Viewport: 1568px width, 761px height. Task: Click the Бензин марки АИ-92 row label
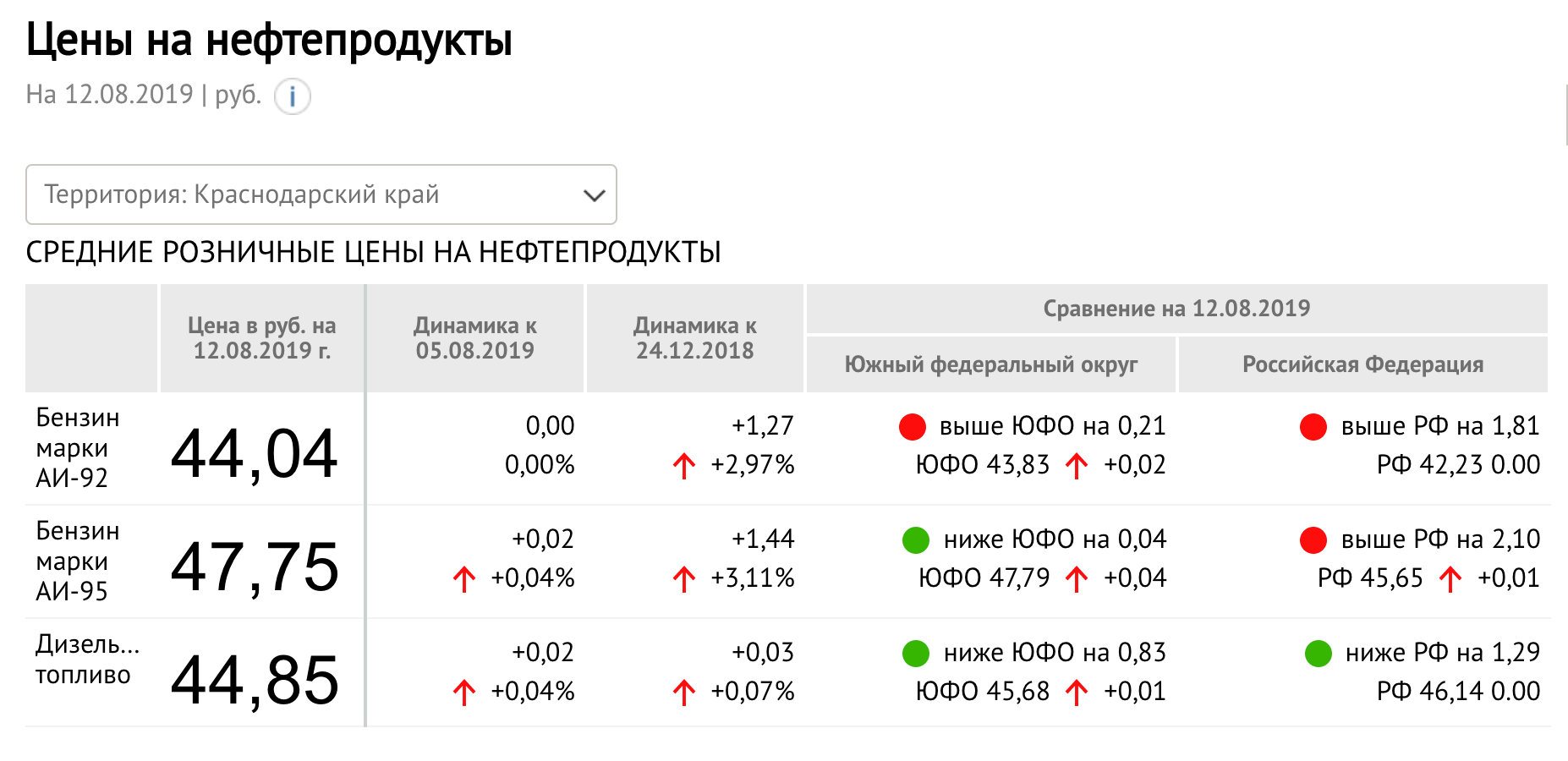pyautogui.click(x=78, y=448)
